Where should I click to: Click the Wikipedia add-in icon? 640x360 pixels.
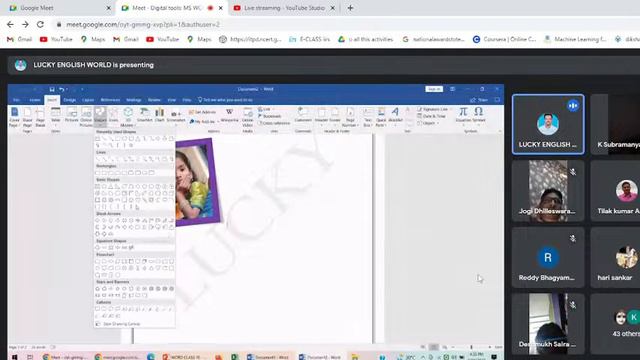point(229,115)
